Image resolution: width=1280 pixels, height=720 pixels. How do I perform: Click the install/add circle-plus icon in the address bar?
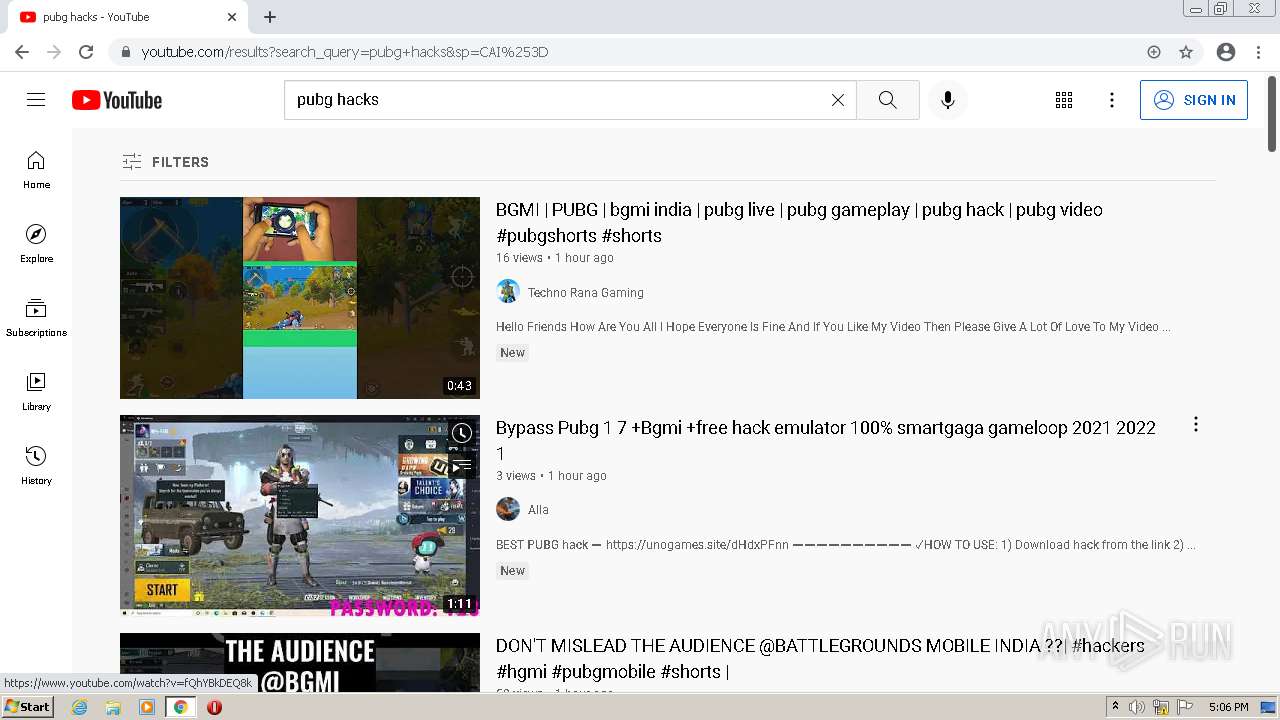pyautogui.click(x=1154, y=52)
